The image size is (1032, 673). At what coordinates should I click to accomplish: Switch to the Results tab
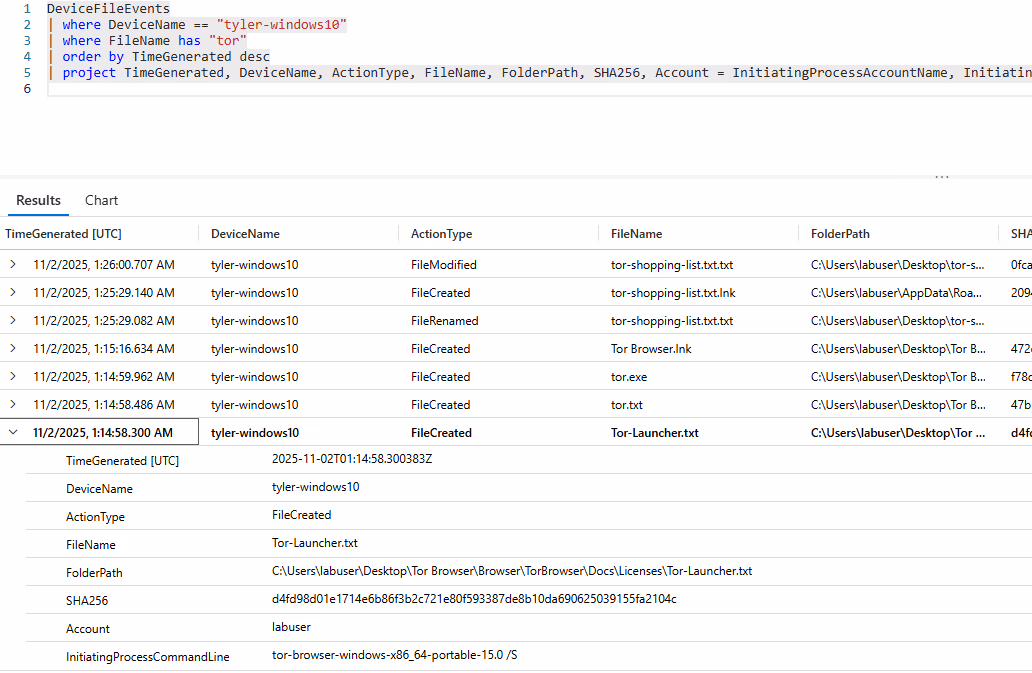click(x=38, y=201)
